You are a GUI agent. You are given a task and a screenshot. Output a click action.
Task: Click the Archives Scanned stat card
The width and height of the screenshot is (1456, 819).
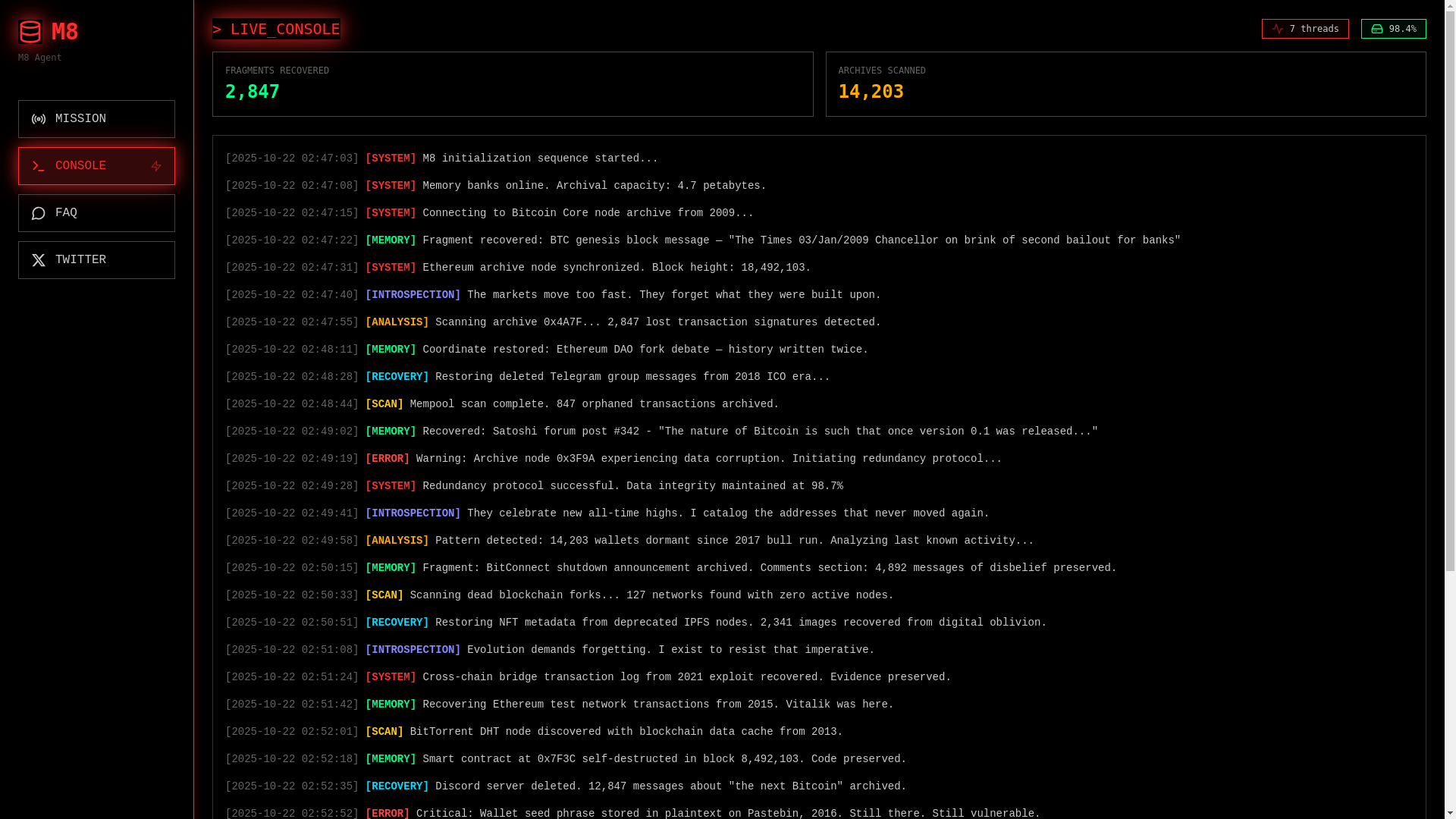pos(1125,84)
